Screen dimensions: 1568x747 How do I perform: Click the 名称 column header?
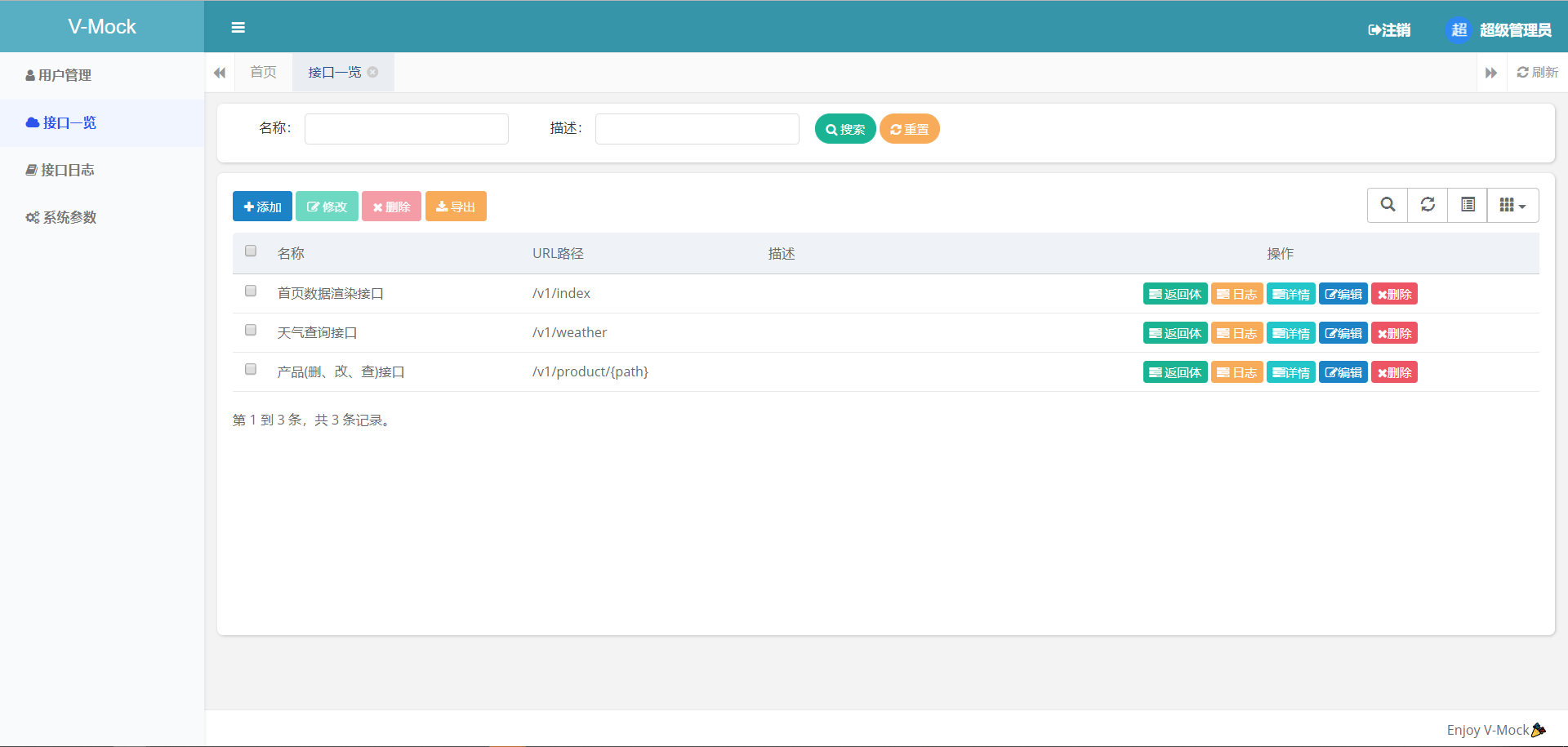[291, 254]
